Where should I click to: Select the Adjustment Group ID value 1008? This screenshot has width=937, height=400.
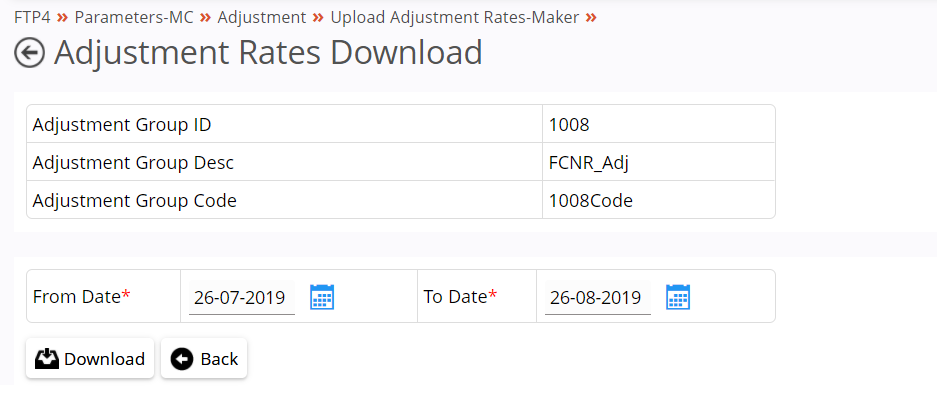[x=569, y=124]
